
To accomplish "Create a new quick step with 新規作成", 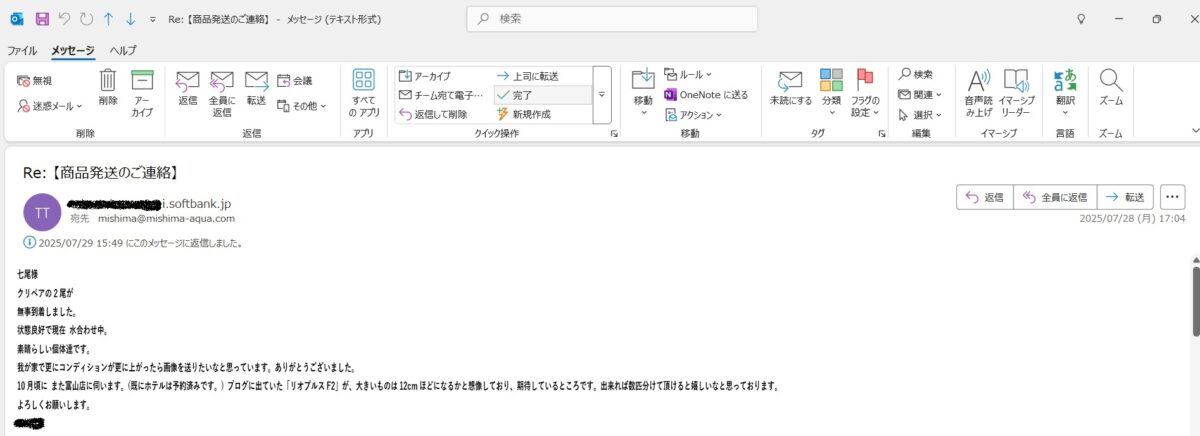I will coord(524,114).
